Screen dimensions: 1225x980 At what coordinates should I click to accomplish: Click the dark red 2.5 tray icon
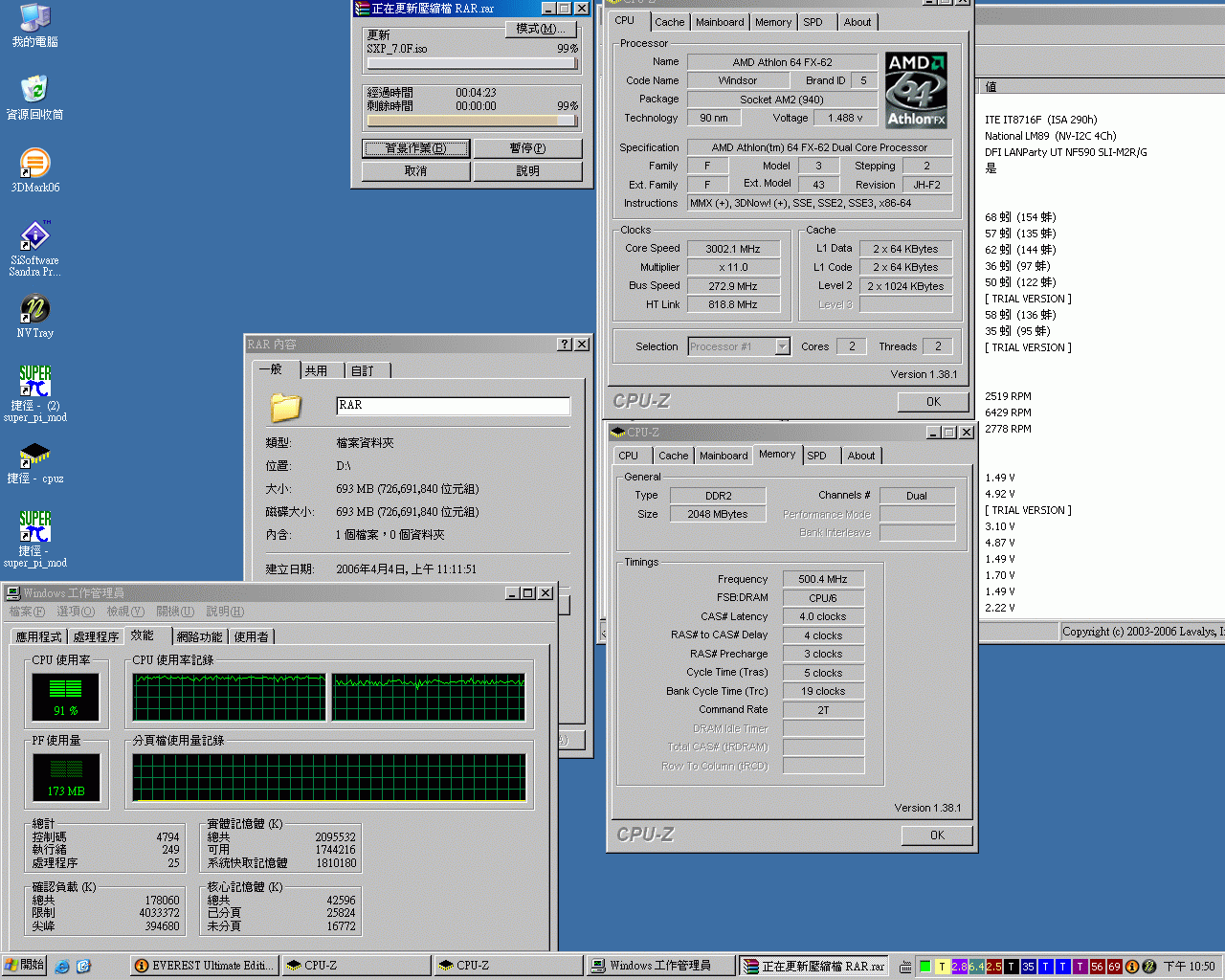pos(993,967)
